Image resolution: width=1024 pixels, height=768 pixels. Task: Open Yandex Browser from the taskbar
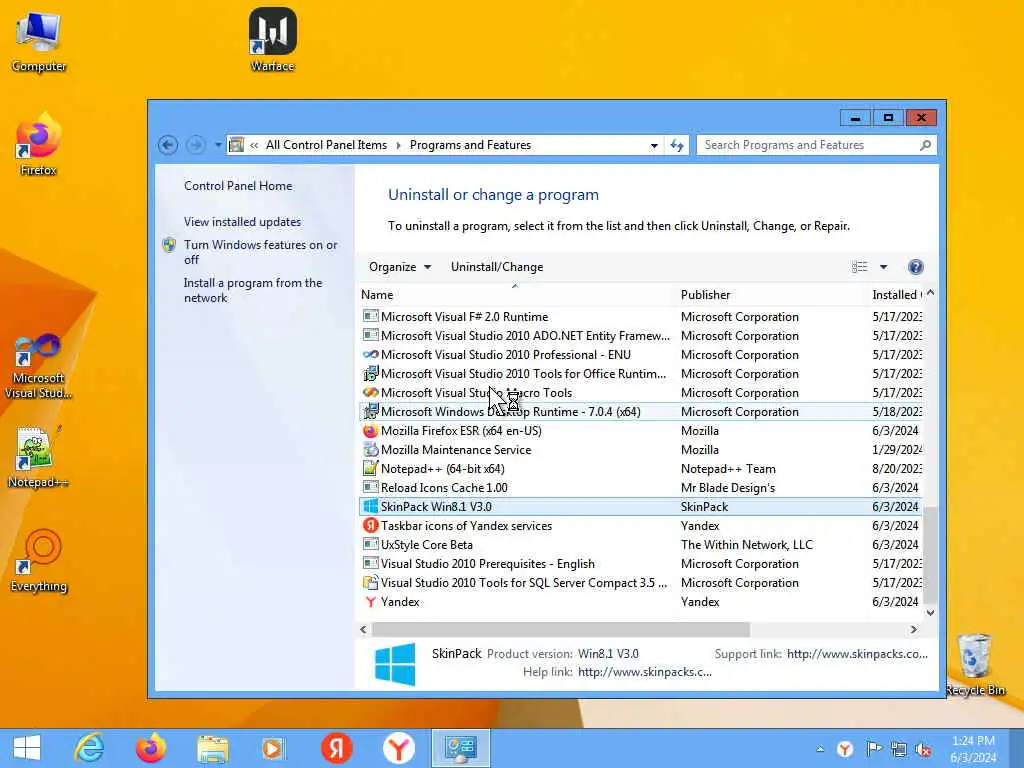click(x=398, y=748)
